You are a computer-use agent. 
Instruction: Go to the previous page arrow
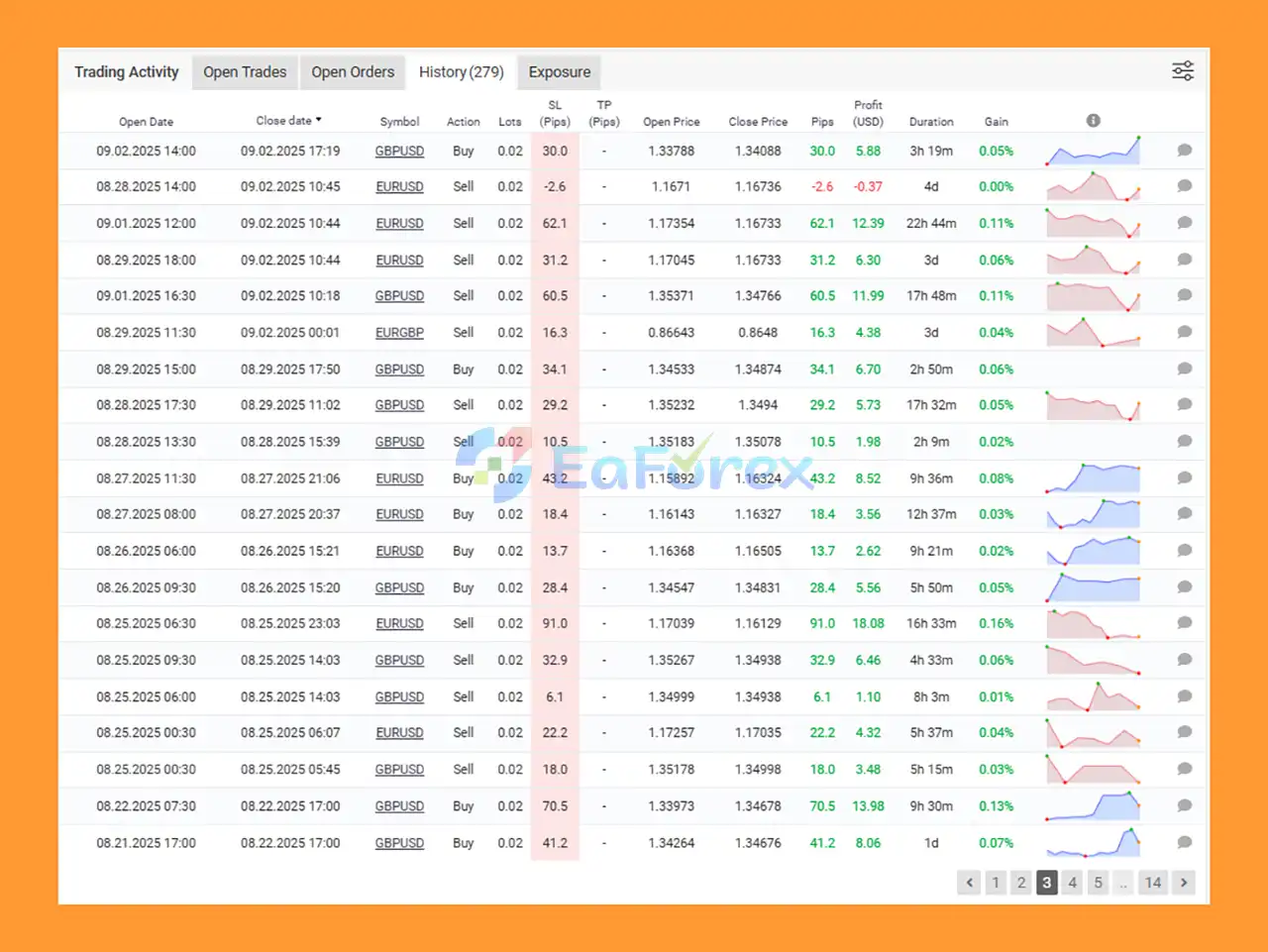(x=969, y=883)
